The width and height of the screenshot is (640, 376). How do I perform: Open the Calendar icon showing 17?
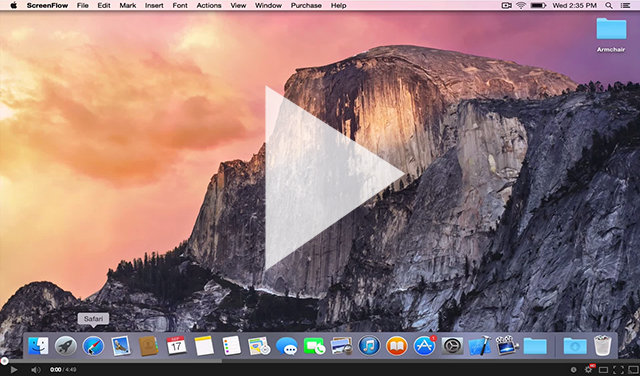click(x=176, y=346)
